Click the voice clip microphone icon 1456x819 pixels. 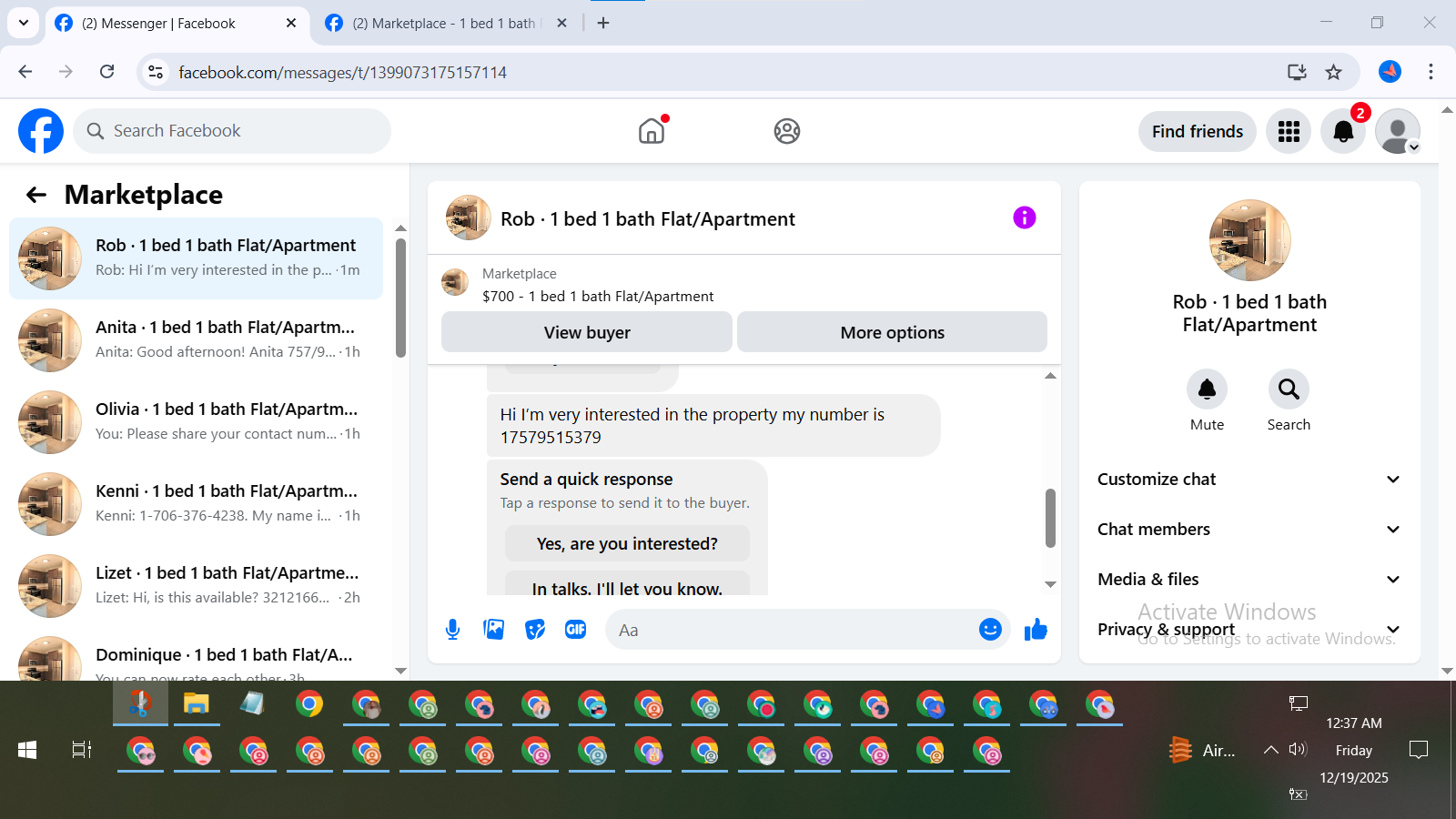(452, 630)
